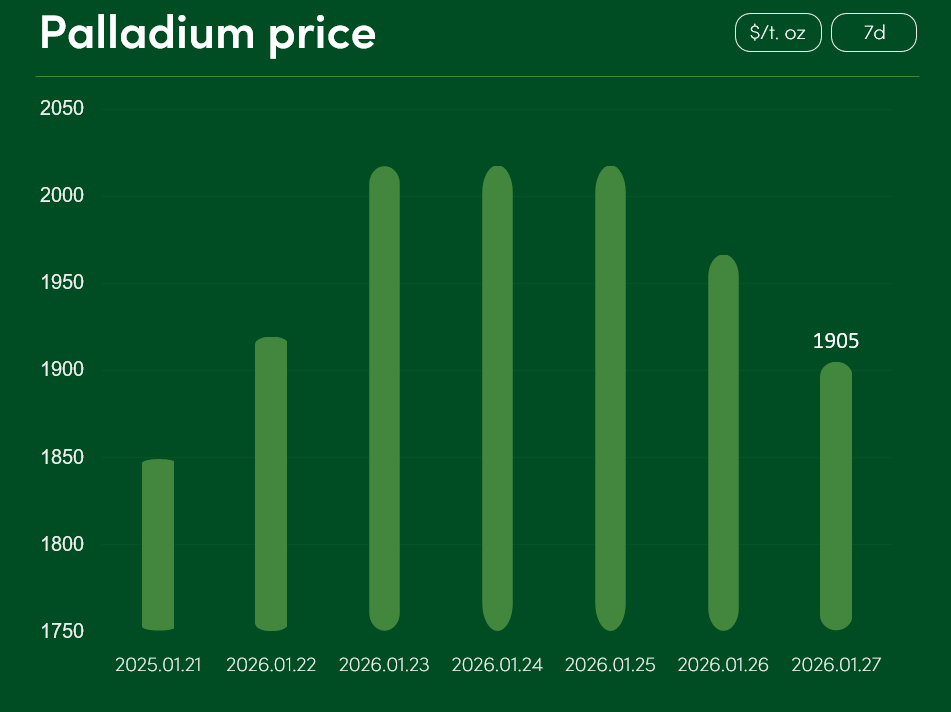Select the bar for 2026.01.26
The width and height of the screenshot is (951, 712).
click(723, 443)
